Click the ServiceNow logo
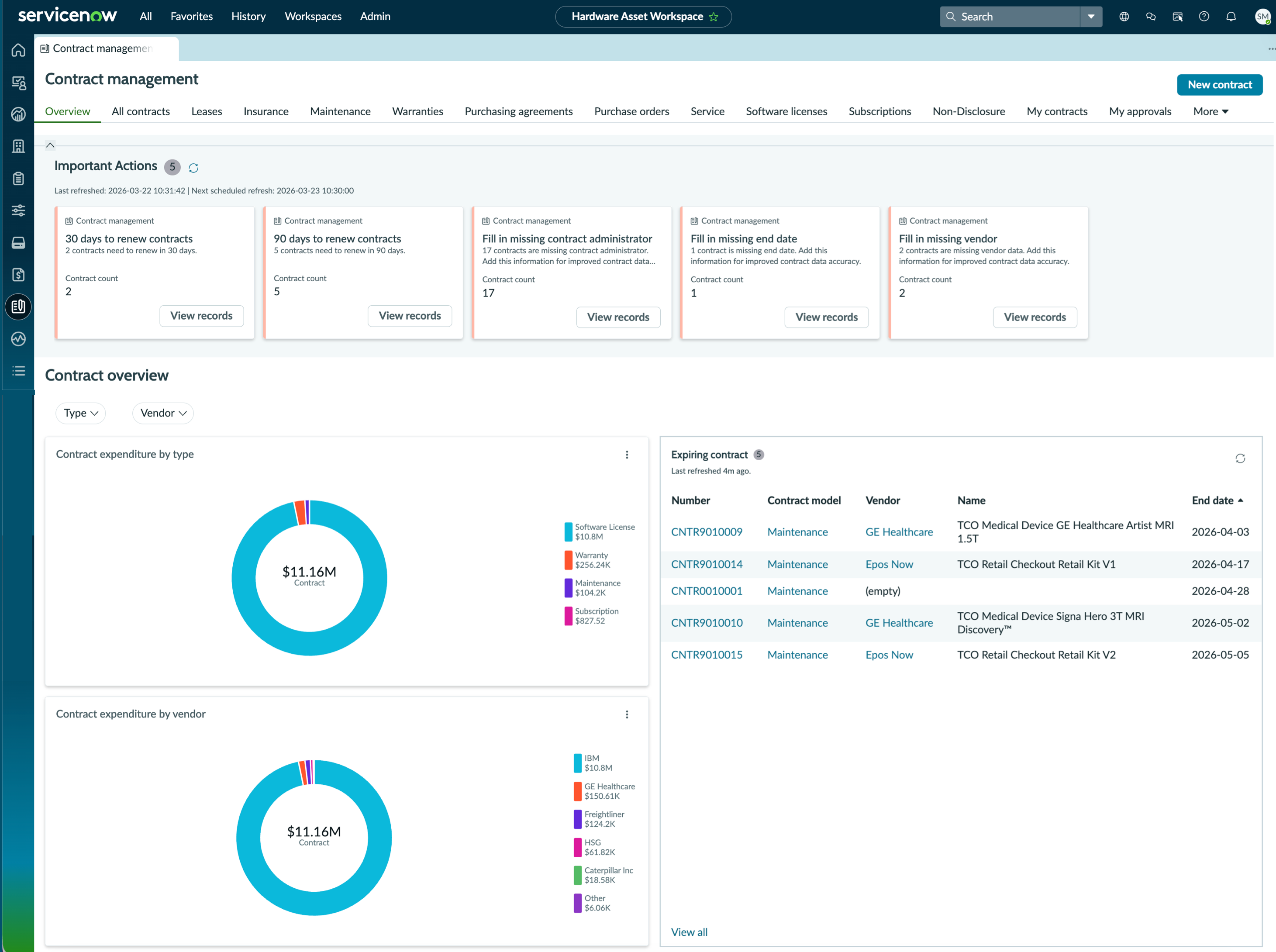 pos(67,16)
